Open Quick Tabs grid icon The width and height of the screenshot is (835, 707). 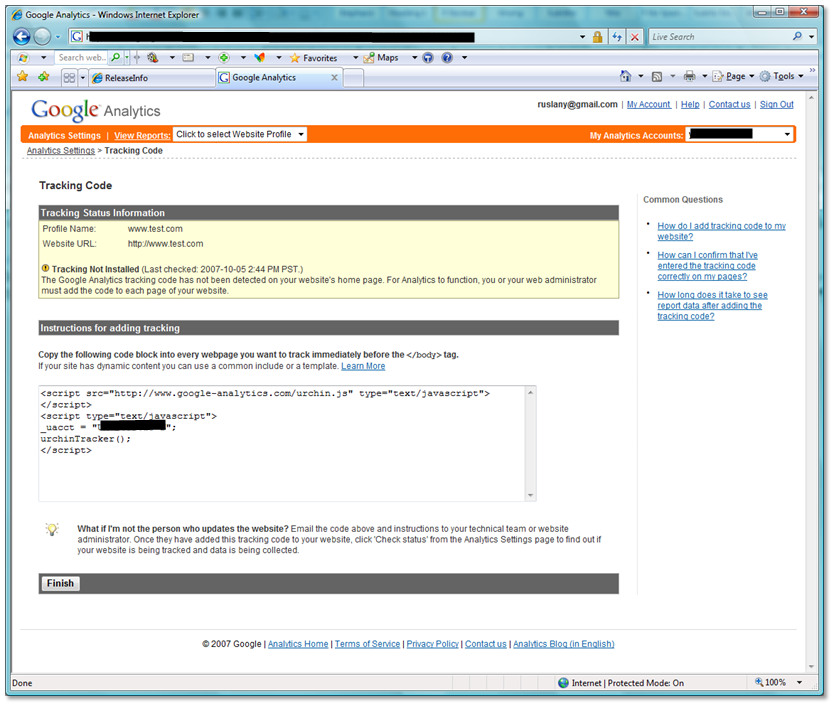[x=69, y=78]
